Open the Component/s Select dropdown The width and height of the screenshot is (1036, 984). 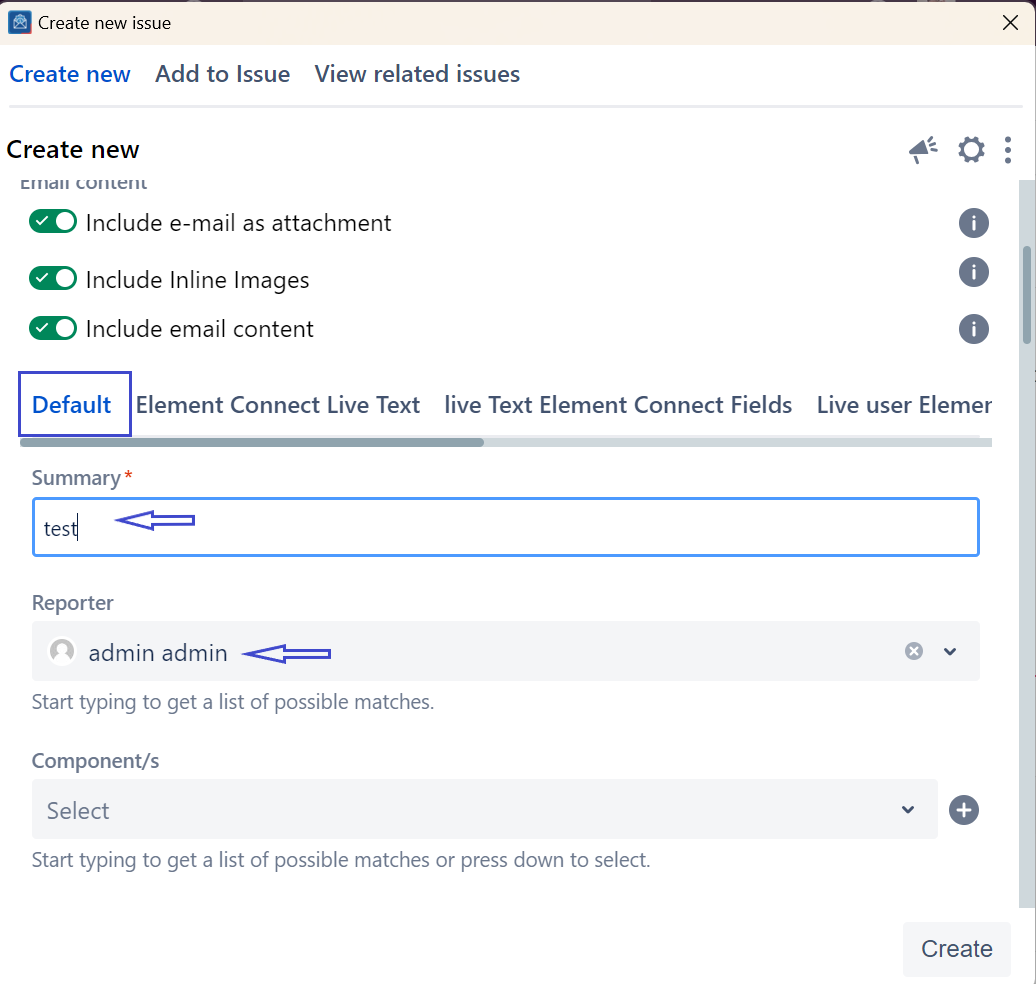tap(484, 810)
